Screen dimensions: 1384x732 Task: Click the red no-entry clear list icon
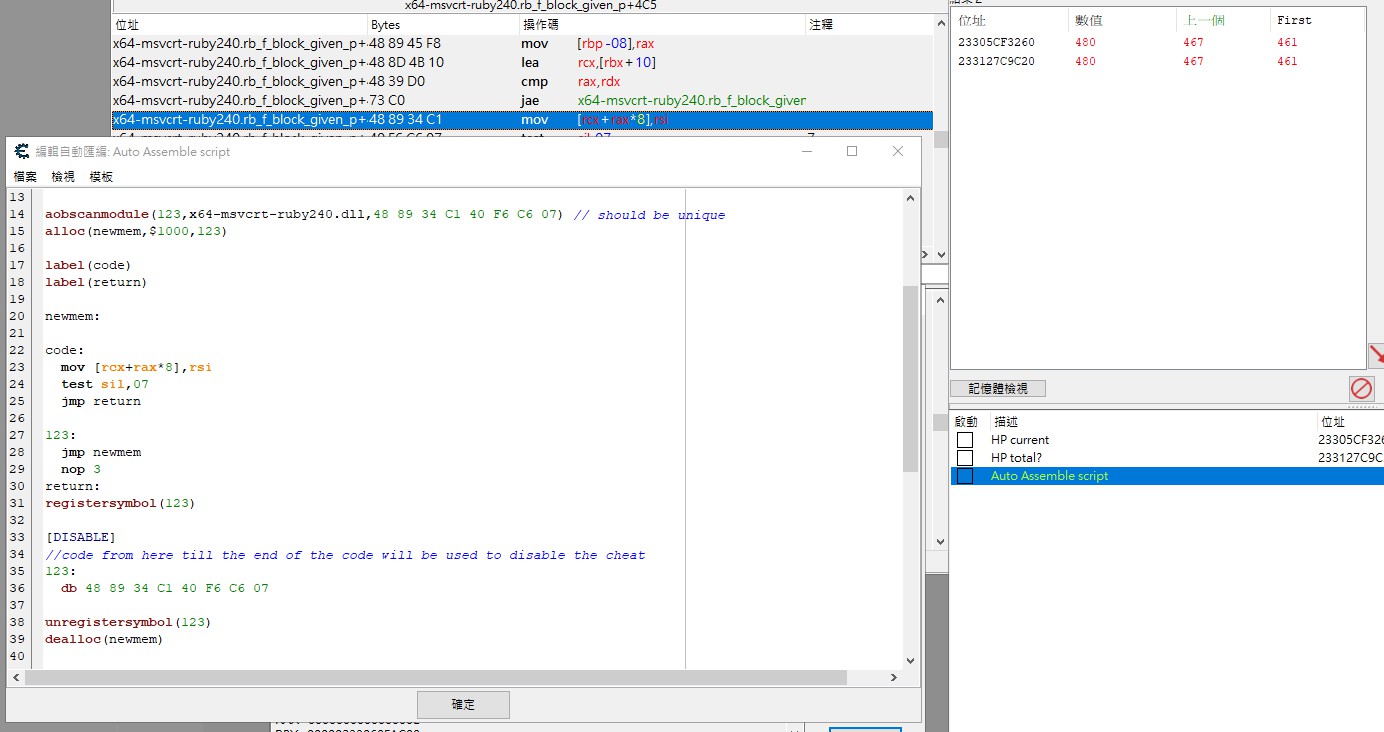point(1361,388)
